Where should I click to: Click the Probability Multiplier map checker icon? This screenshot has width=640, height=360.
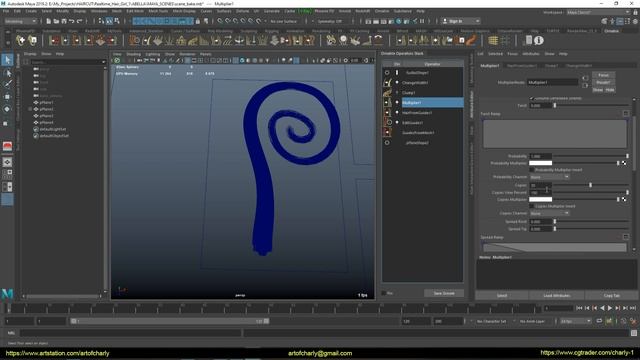[624, 163]
